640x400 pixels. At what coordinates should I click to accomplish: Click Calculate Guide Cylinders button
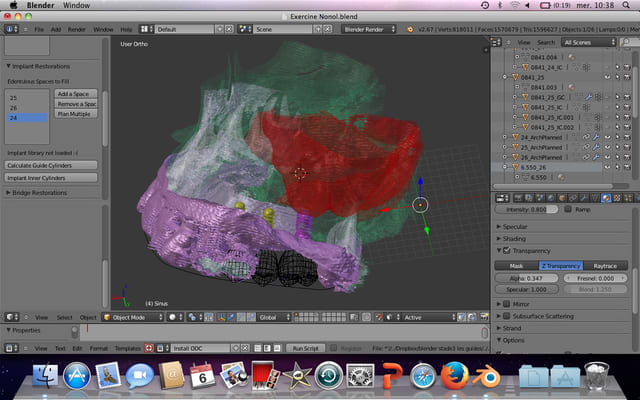click(x=52, y=164)
